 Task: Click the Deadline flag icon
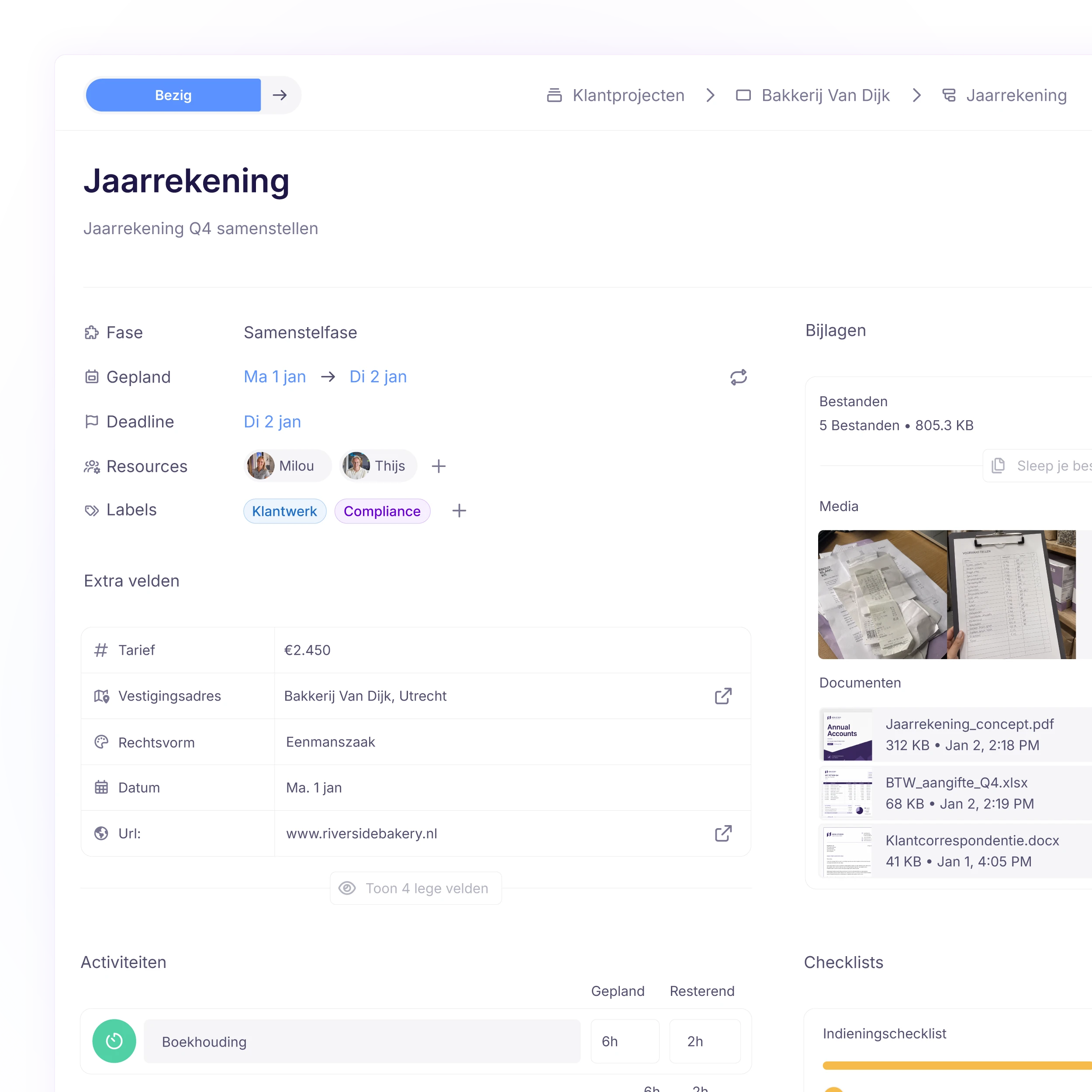coord(92,422)
